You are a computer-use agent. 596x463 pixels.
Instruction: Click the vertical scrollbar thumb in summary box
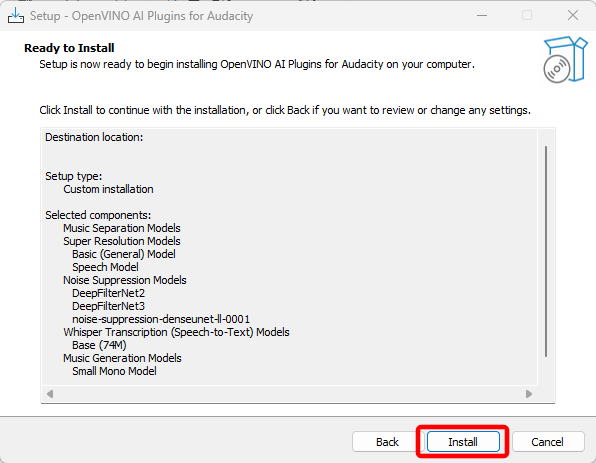pos(546,251)
